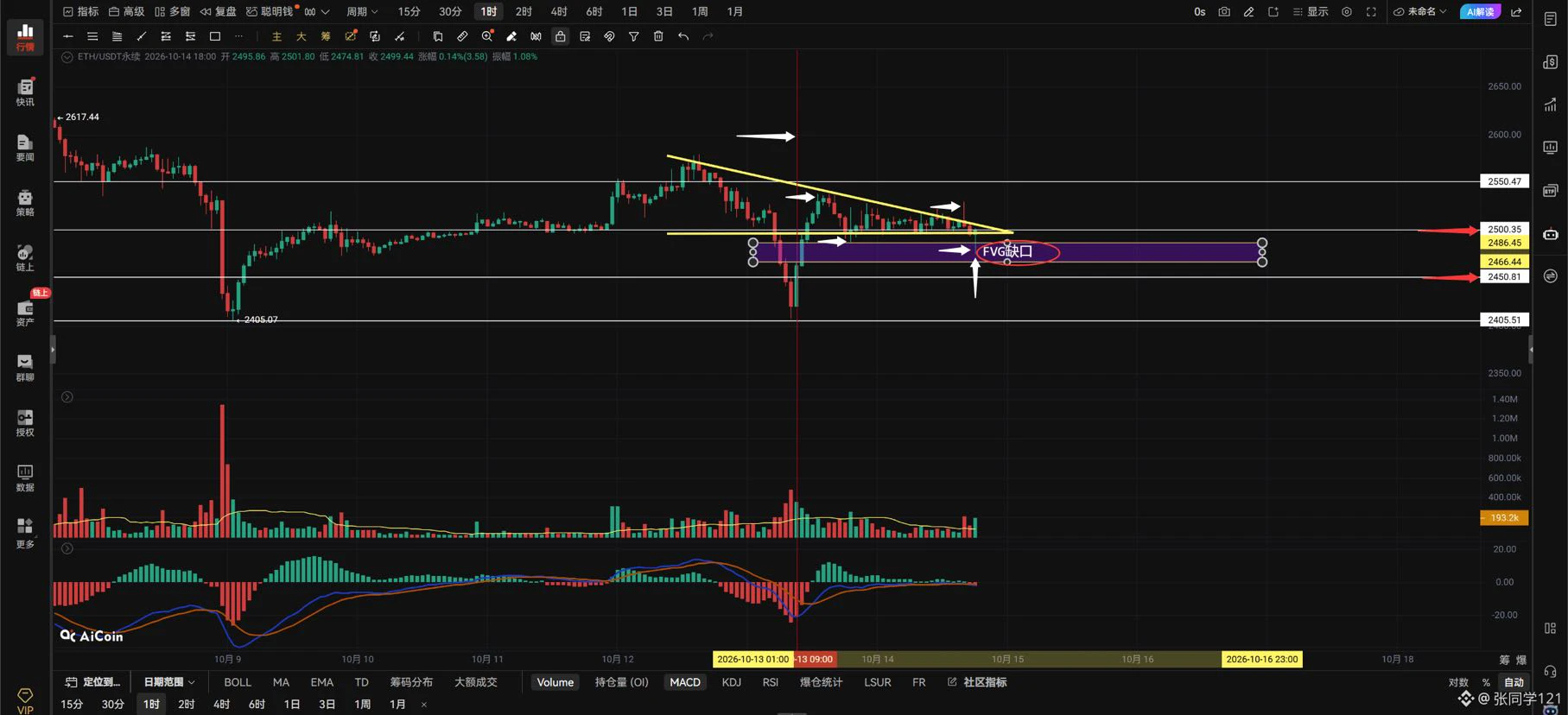This screenshot has height=715, width=1568.
Task: Open the 策略 strategy sidebar icon
Action: [25, 202]
